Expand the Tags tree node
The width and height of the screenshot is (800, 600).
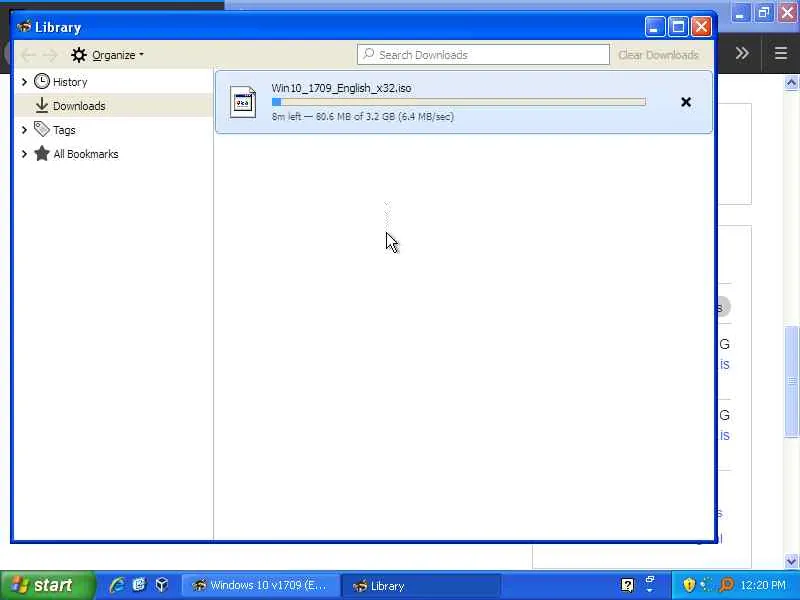click(x=24, y=130)
